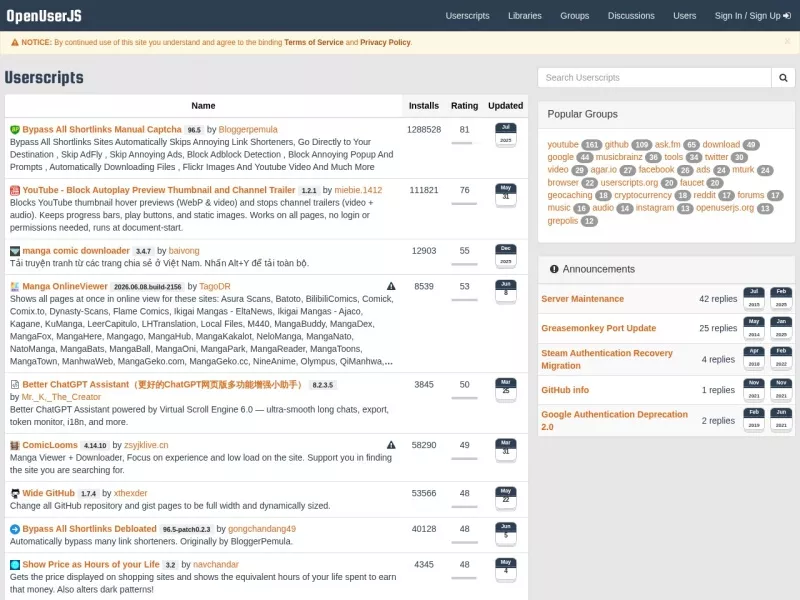Click the Bypass All Shortlinks Manual Captcha script icon
The width and height of the screenshot is (800, 600).
click(x=15, y=130)
